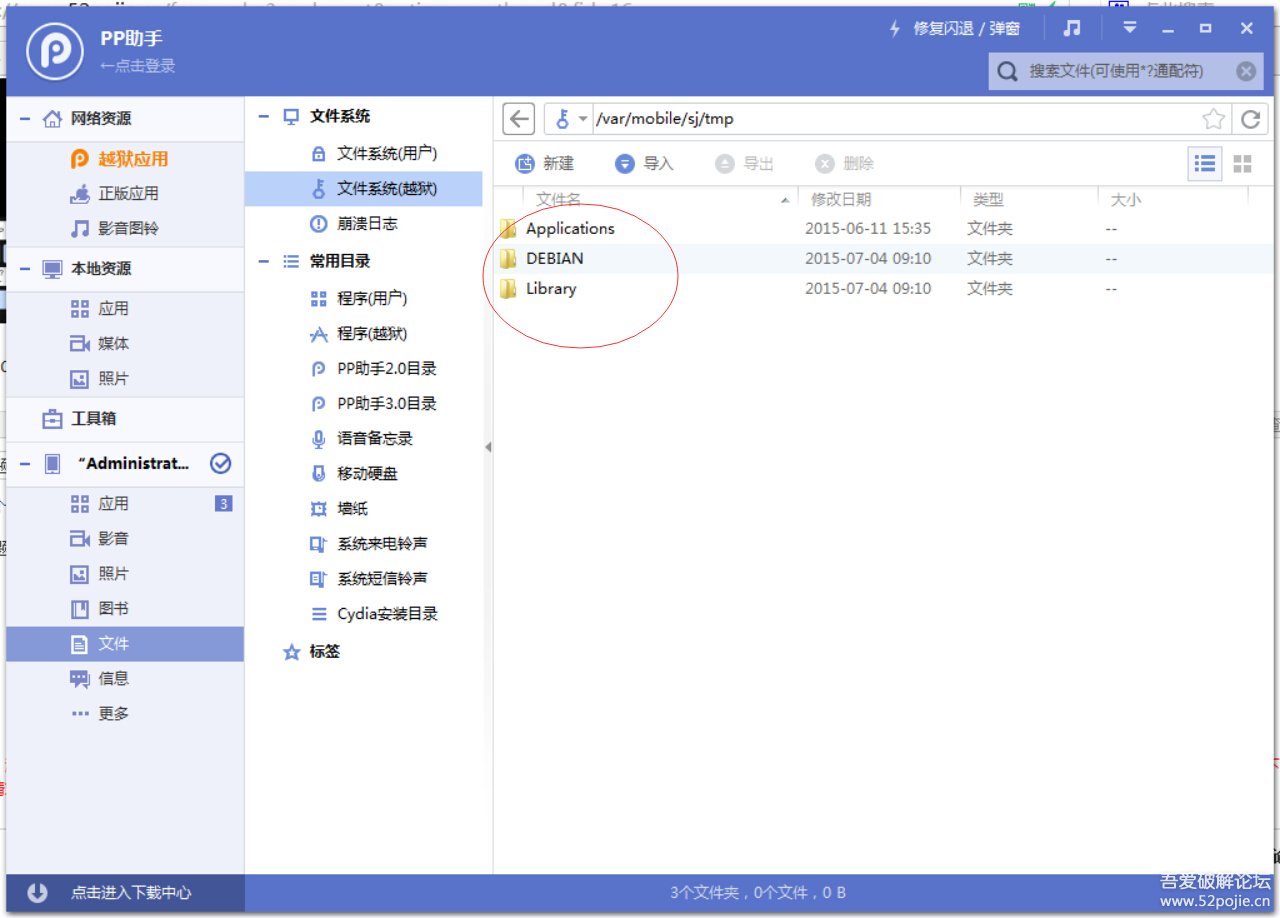
Task: Show 更多 device options
Action: [125, 714]
